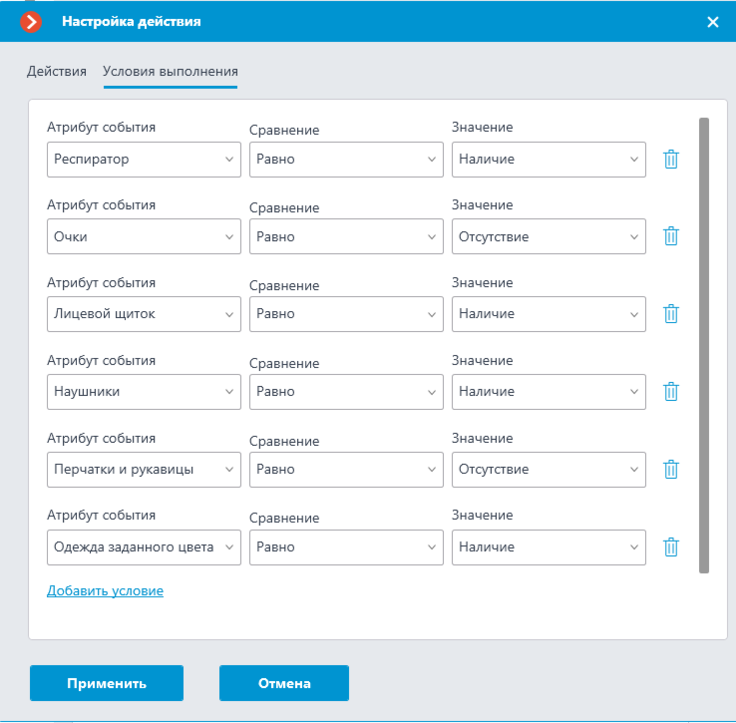736x723 pixels.
Task: Remove the Лицевой щиток condition
Action: (671, 314)
